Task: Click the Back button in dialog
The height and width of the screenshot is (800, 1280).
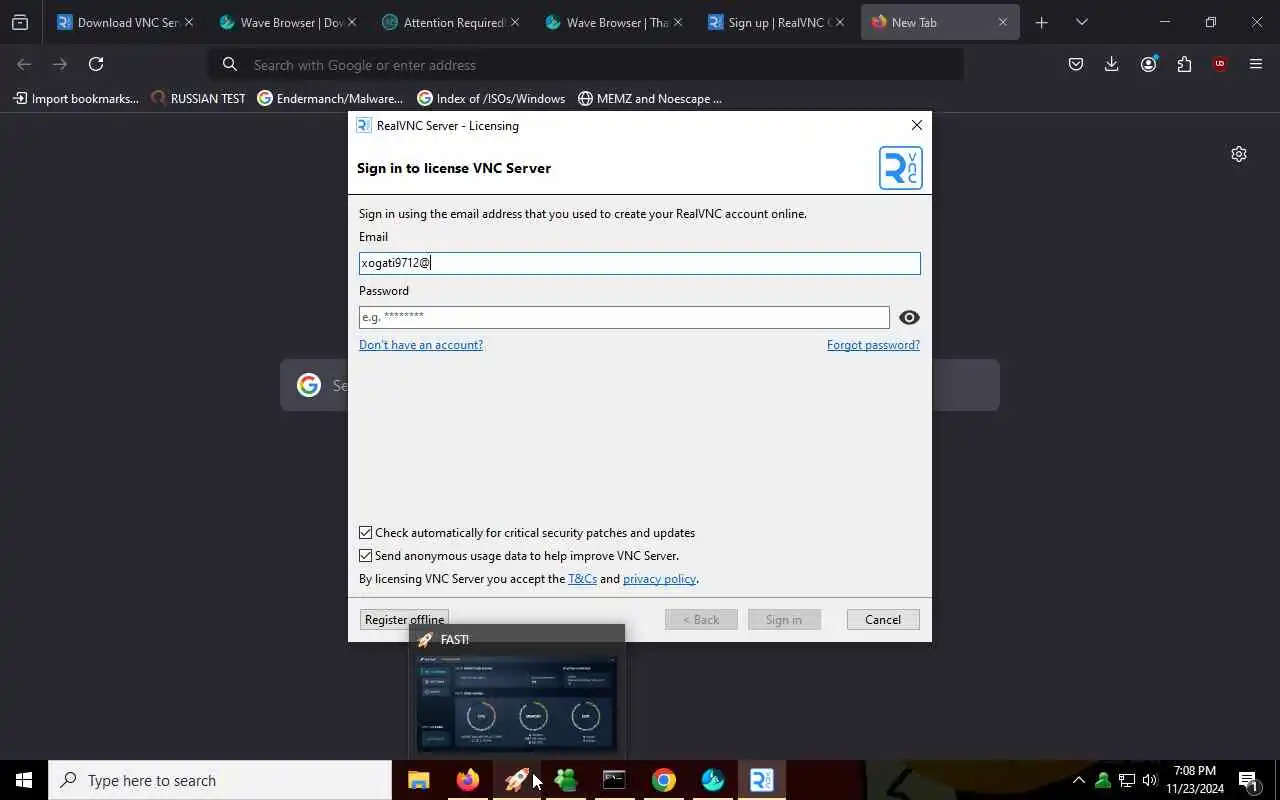Action: pos(701,620)
